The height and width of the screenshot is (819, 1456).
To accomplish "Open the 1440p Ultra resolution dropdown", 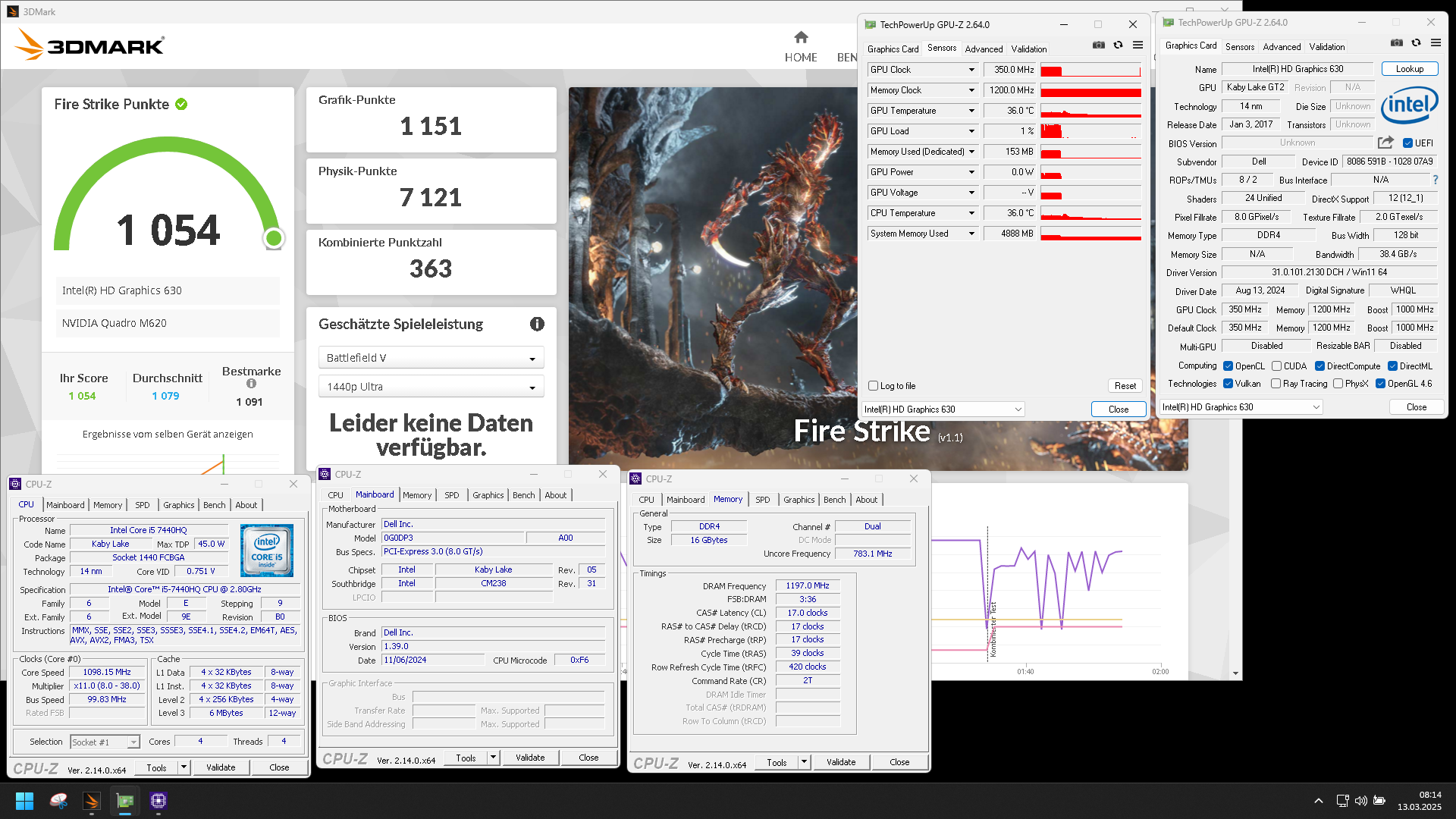I will [431, 387].
